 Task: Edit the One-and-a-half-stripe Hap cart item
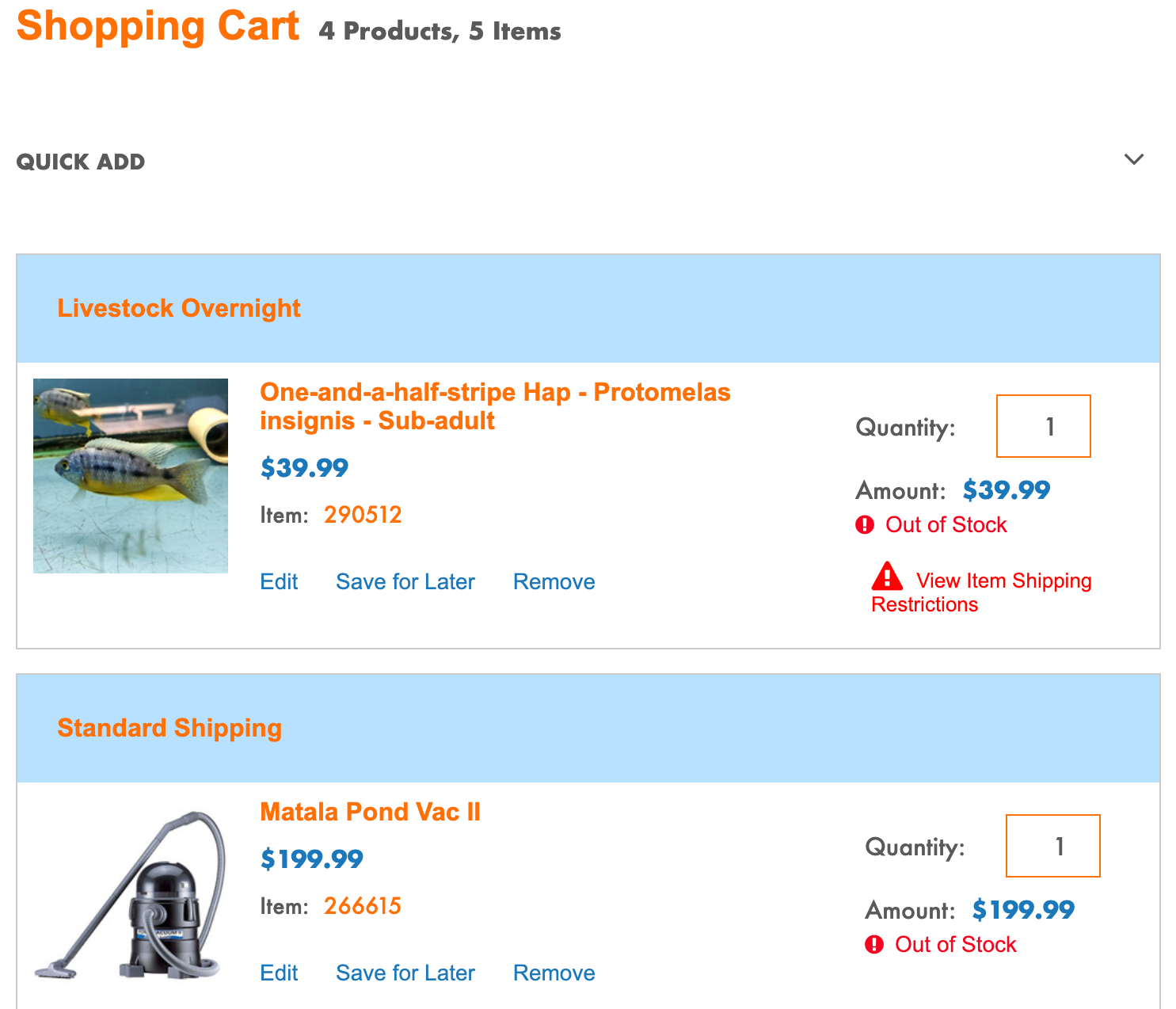(x=279, y=581)
